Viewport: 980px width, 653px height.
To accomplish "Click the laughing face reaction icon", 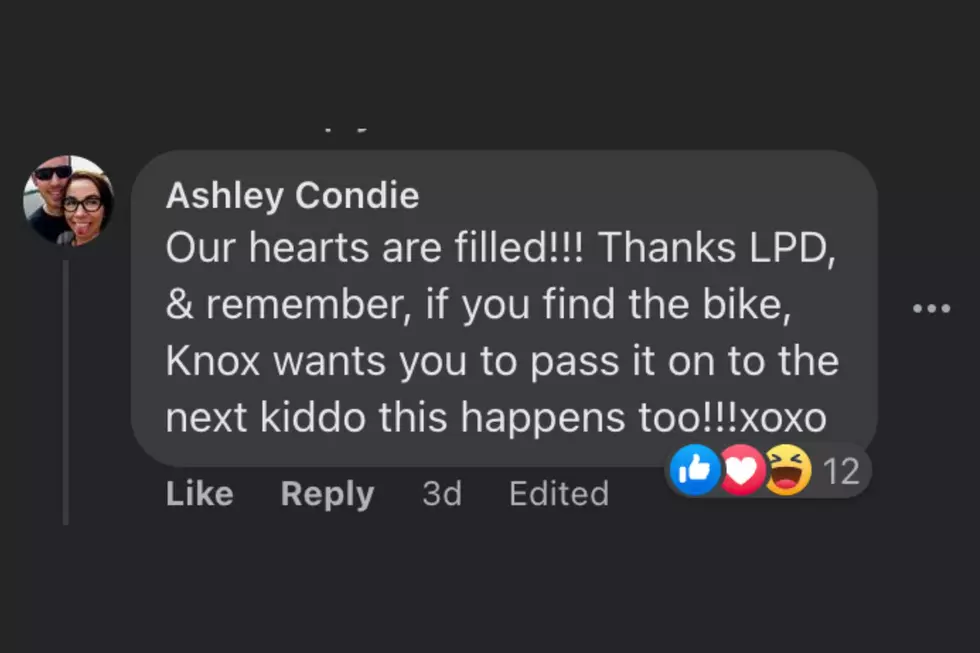I will click(788, 470).
